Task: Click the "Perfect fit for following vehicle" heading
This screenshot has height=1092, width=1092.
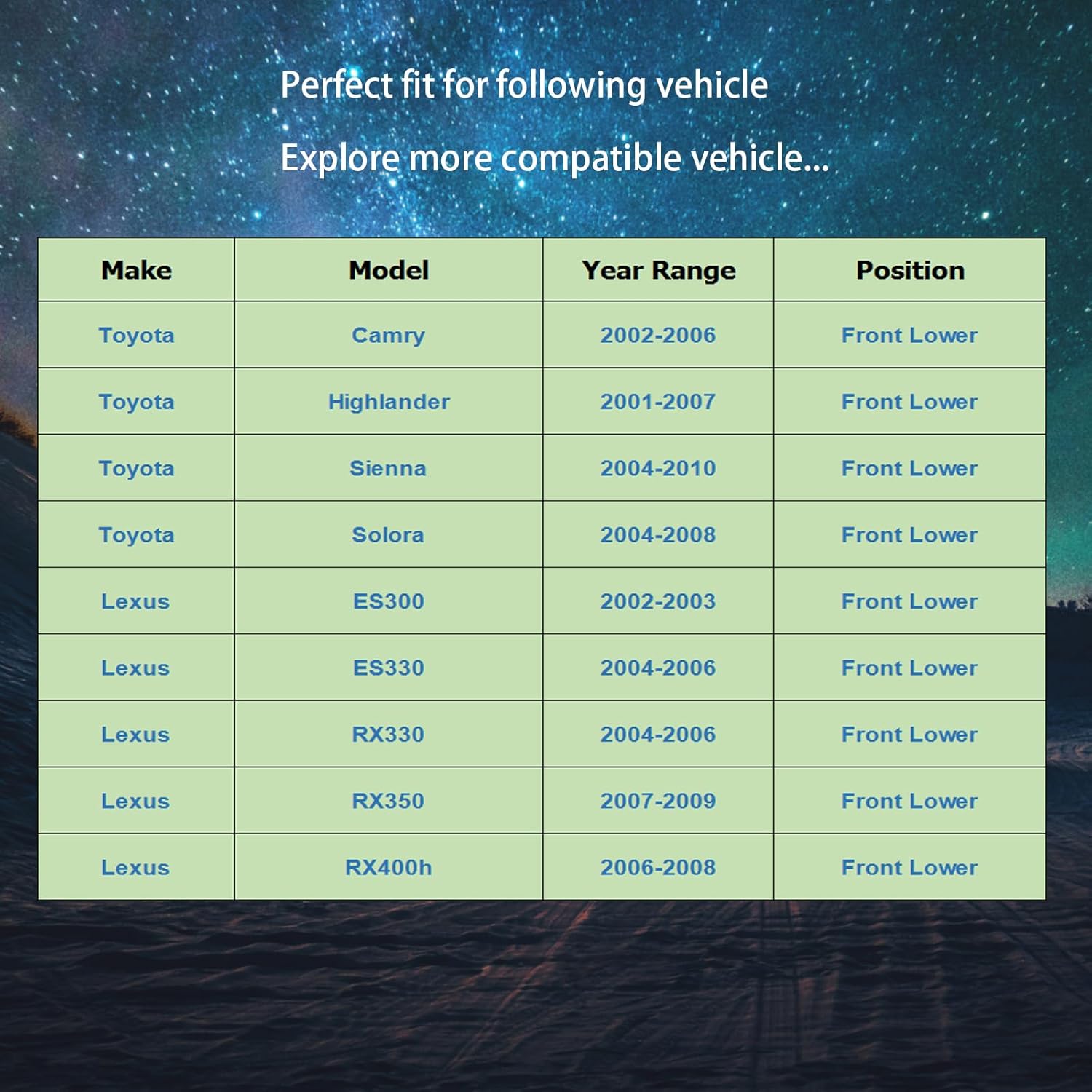Action: [524, 85]
